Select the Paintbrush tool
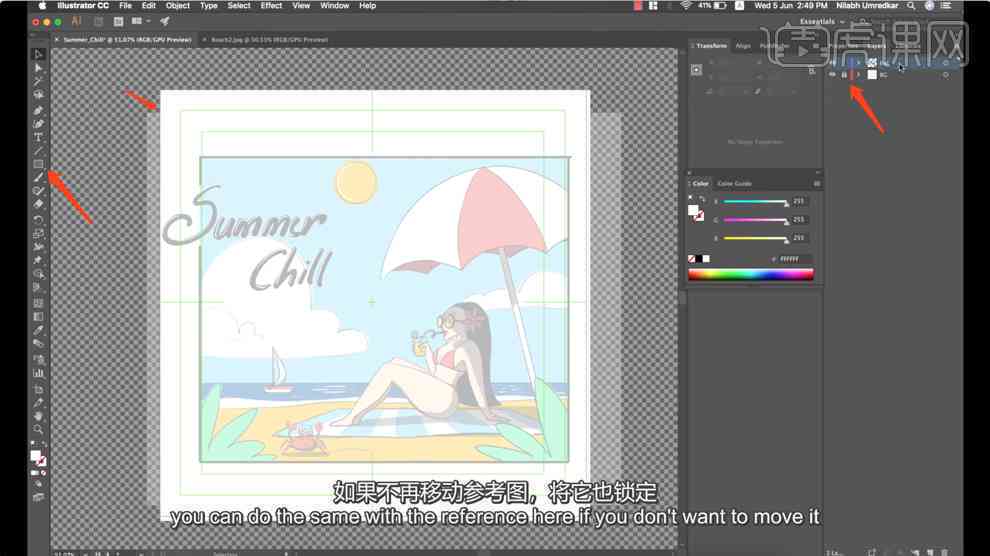 [x=39, y=177]
